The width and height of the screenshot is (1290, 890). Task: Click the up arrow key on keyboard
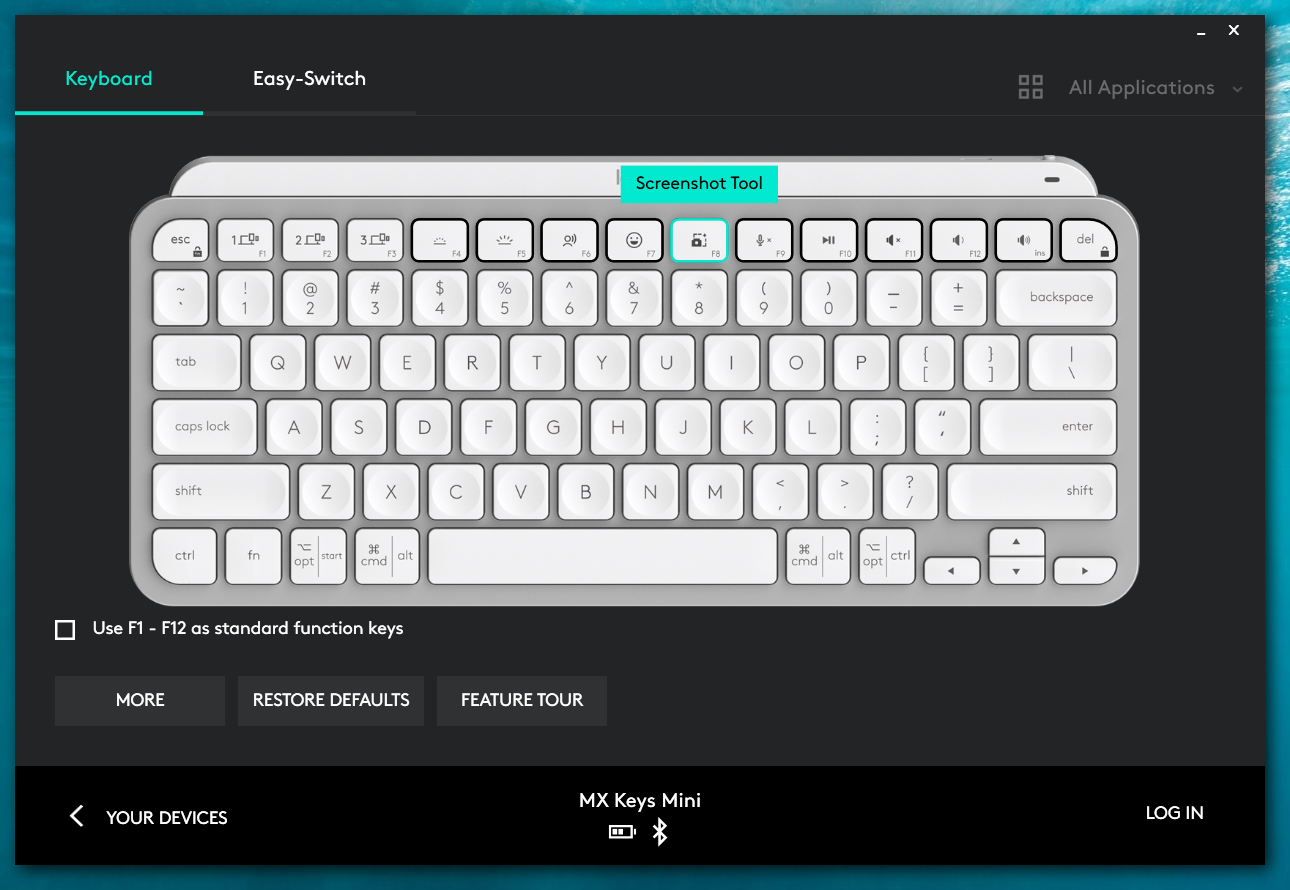(1017, 542)
